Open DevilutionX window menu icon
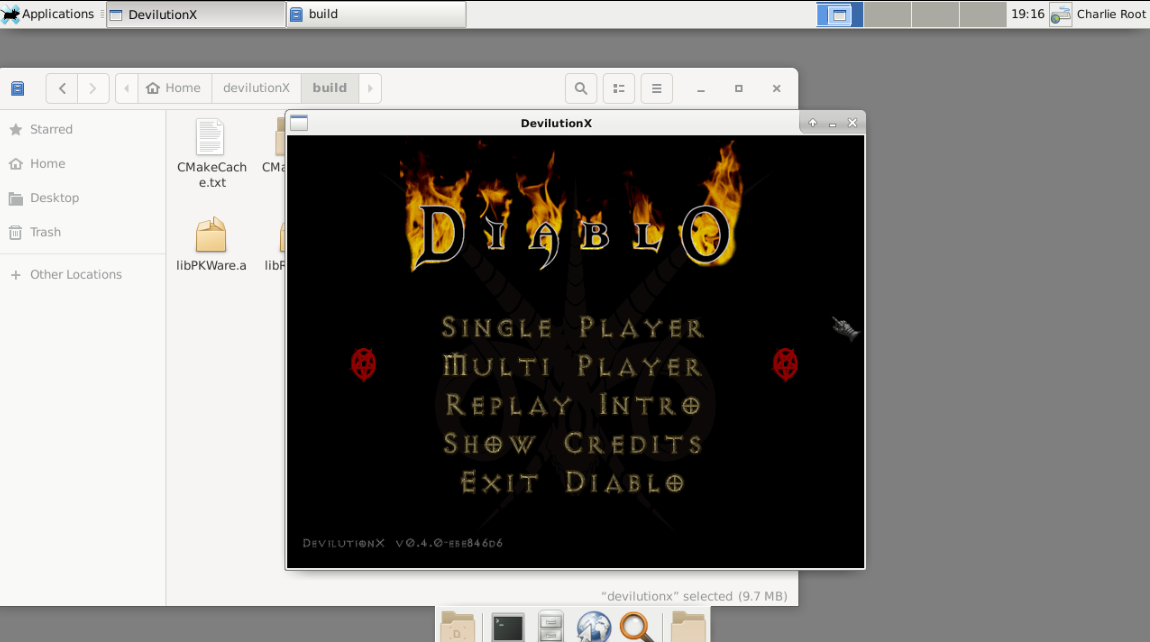The width and height of the screenshot is (1150, 642). click(299, 123)
